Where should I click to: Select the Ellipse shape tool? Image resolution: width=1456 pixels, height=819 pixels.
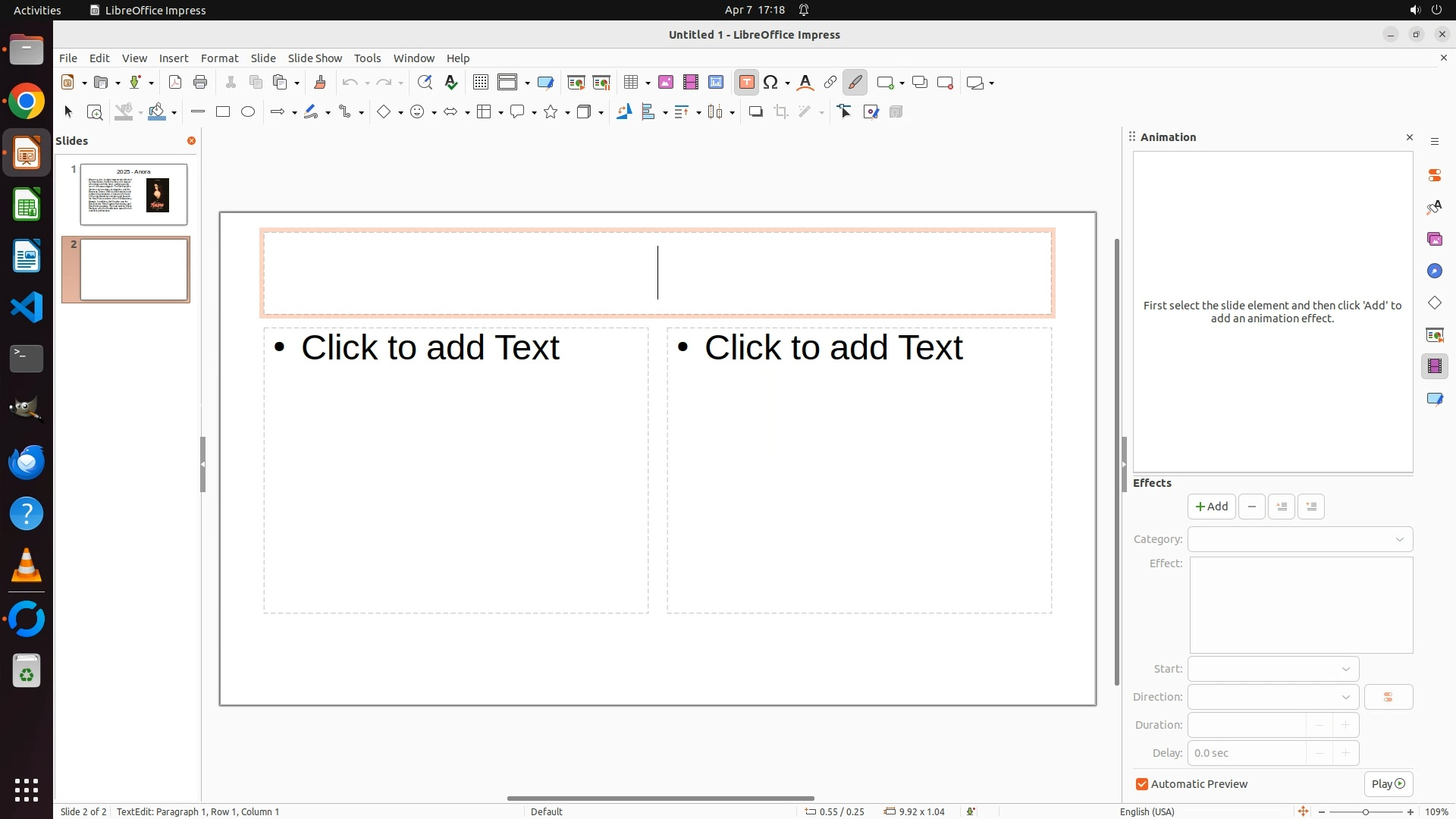coord(248,112)
